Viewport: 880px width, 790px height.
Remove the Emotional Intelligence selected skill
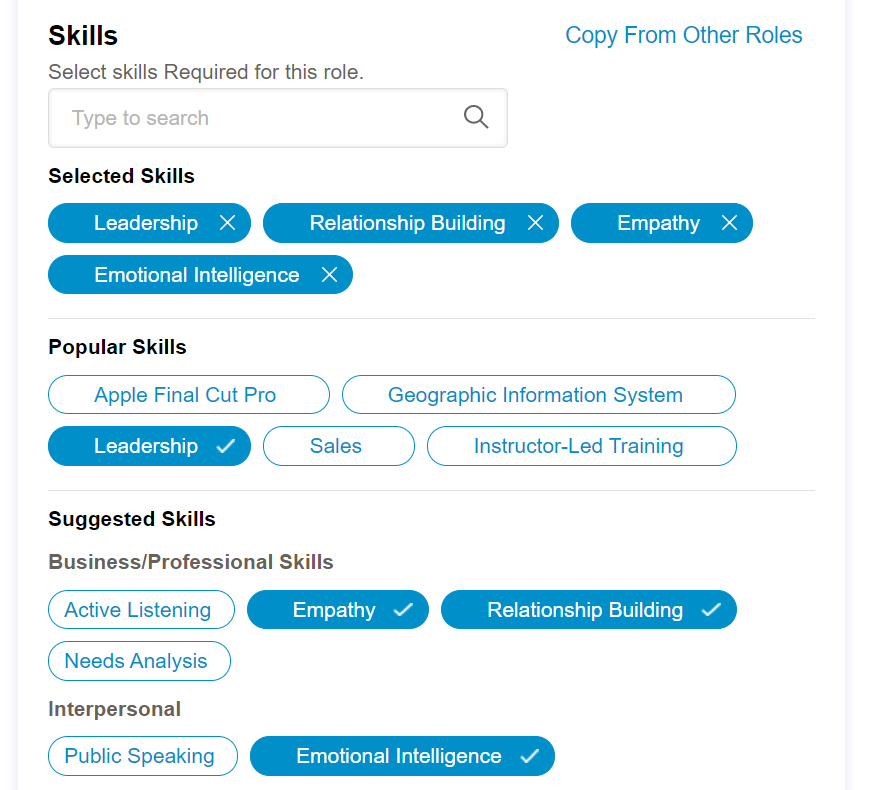tap(329, 274)
